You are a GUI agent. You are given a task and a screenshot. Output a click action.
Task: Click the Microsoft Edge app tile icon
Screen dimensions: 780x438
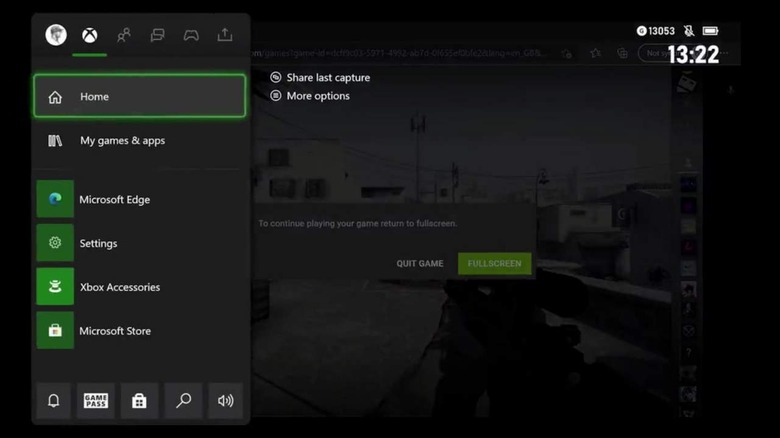tap(55, 199)
